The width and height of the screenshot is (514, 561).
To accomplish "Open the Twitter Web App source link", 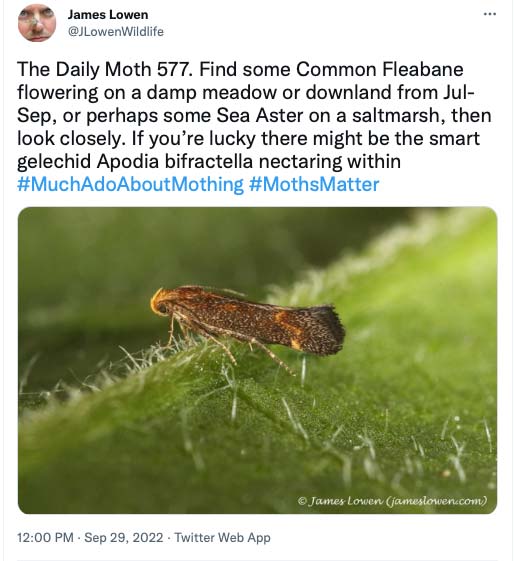I will pos(222,537).
